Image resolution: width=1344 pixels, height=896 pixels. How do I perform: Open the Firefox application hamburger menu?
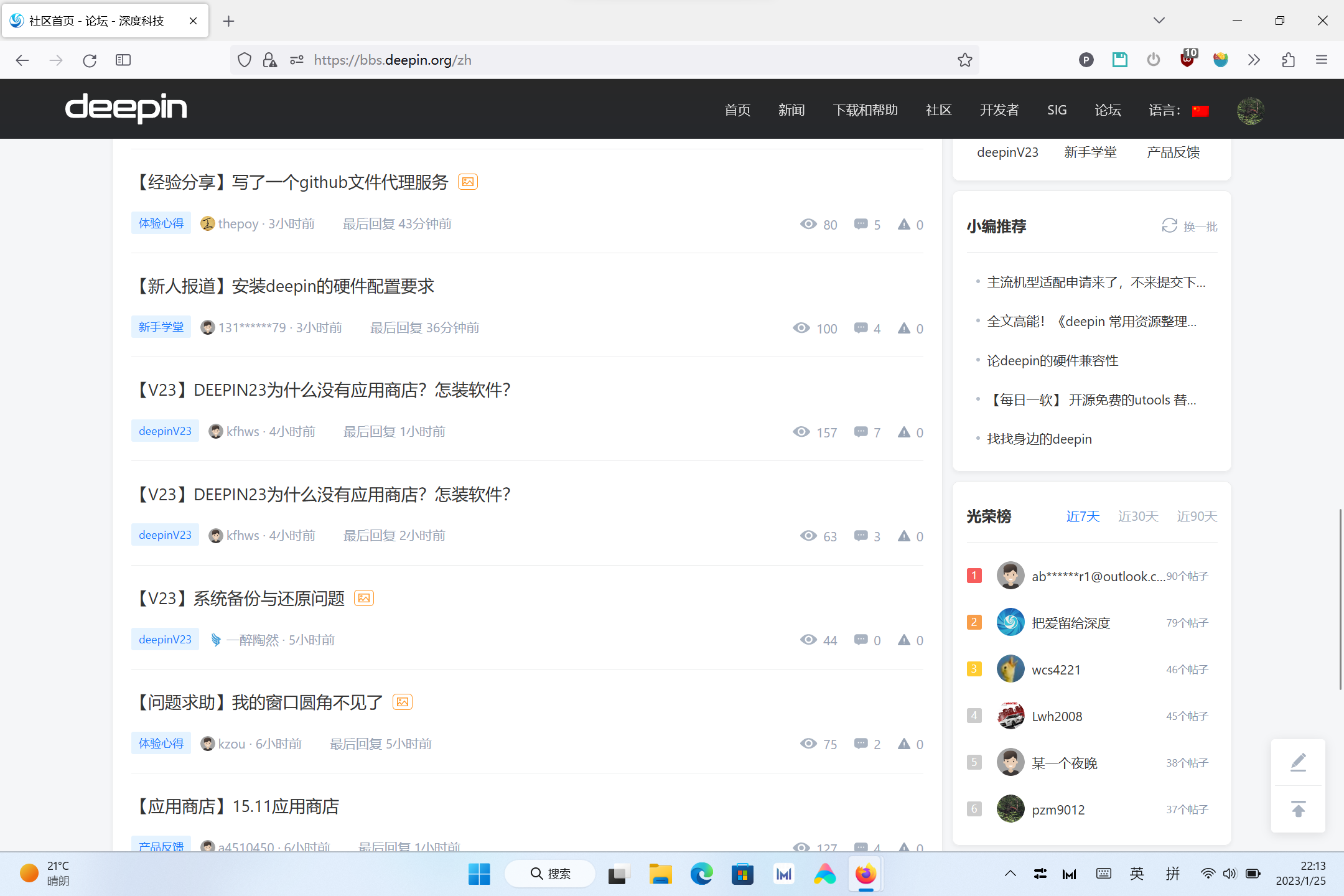1322,60
